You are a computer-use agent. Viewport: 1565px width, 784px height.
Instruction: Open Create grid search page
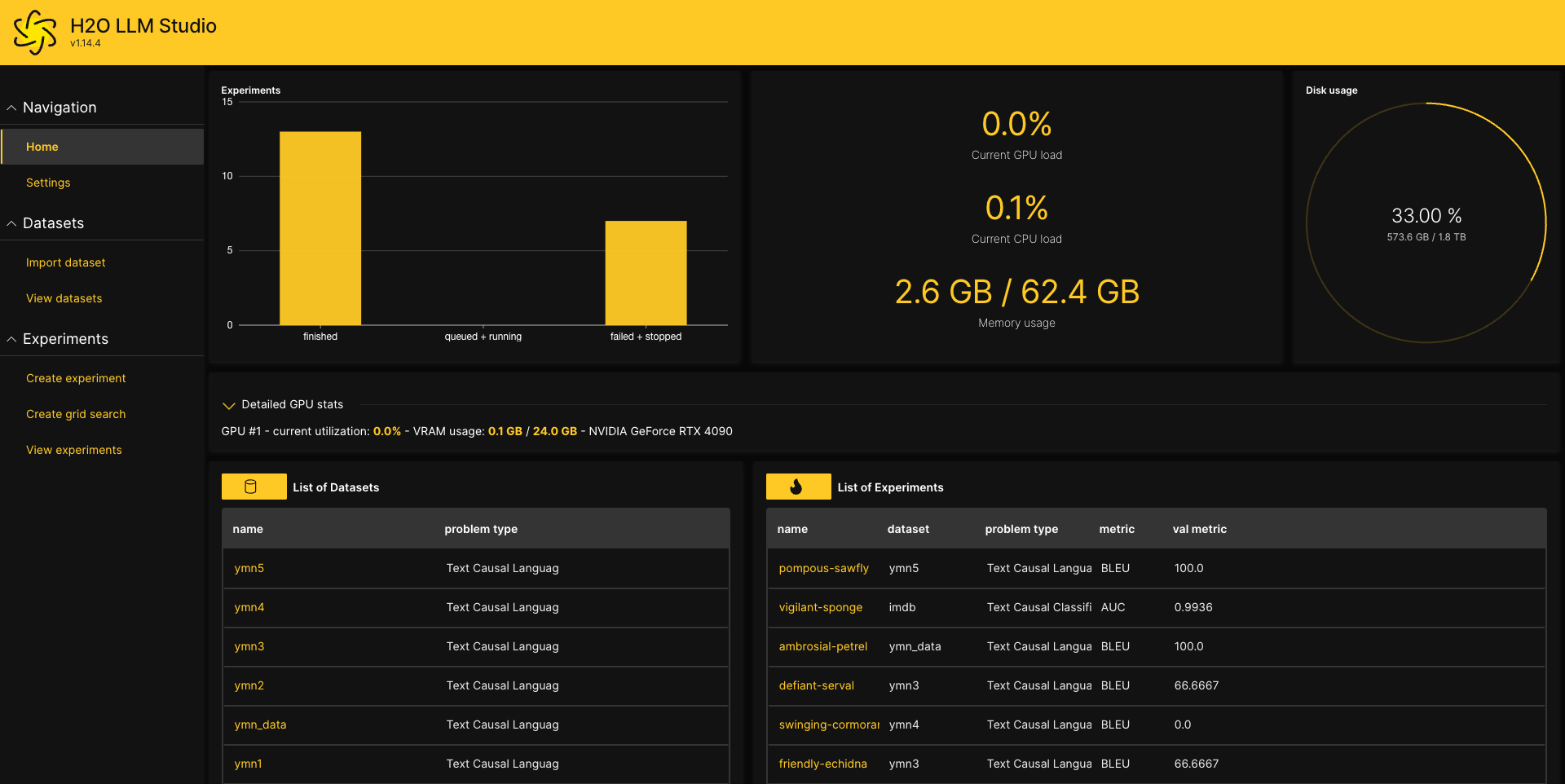point(76,414)
